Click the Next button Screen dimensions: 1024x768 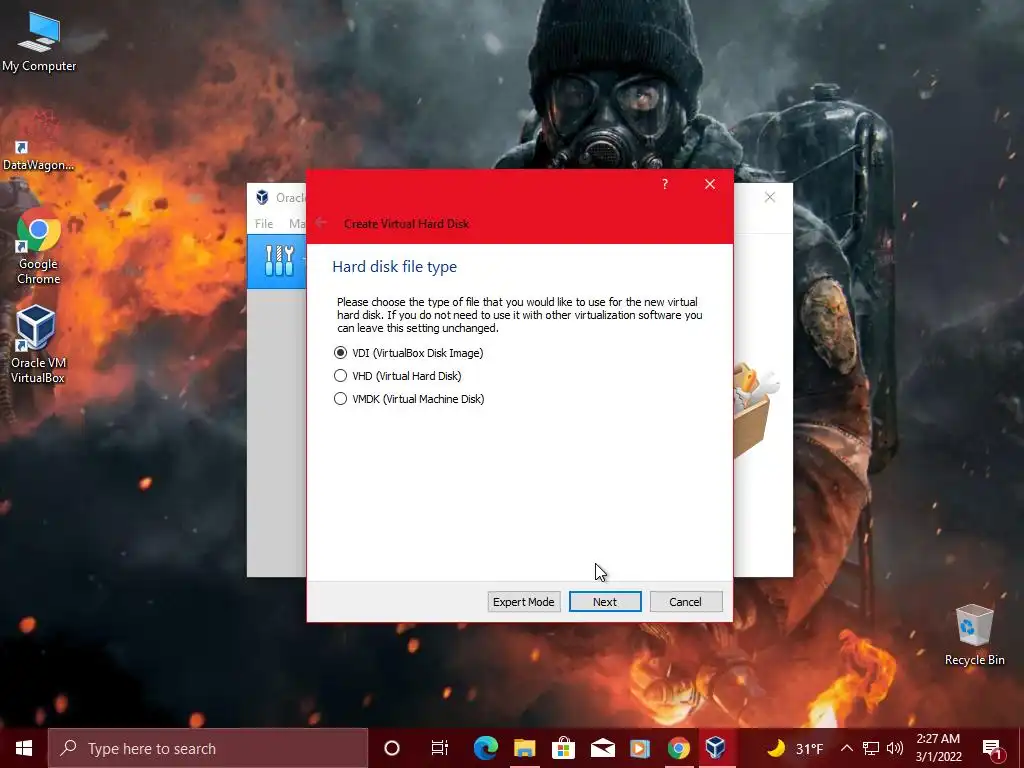point(605,601)
